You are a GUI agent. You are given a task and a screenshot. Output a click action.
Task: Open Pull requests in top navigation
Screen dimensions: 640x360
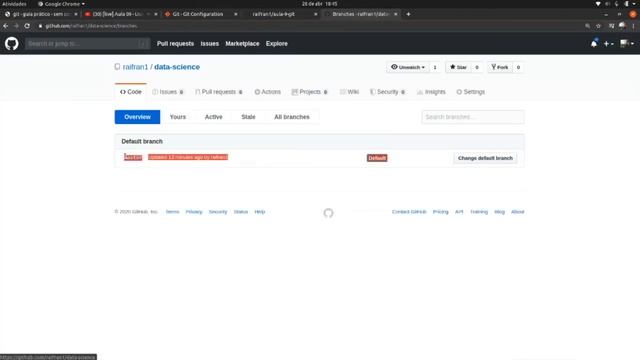click(175, 43)
